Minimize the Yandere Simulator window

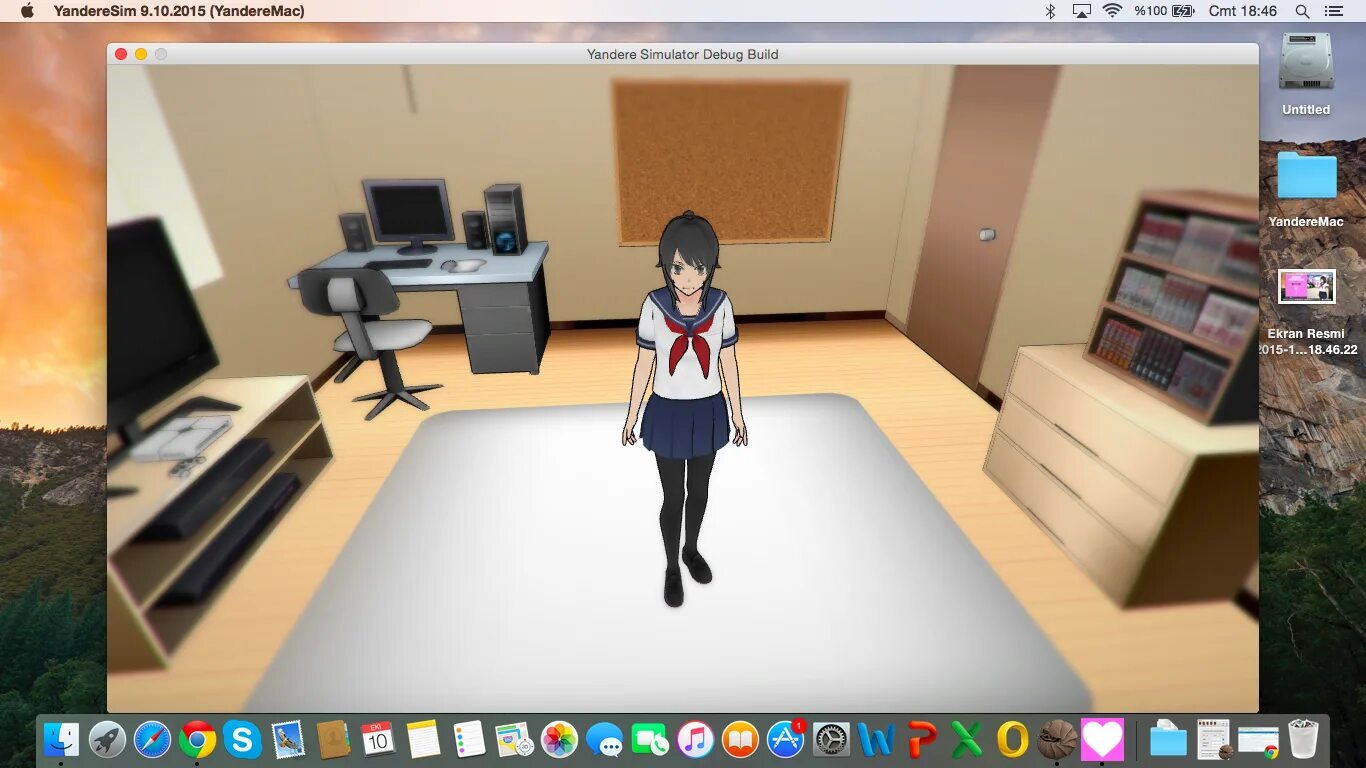(x=141, y=54)
